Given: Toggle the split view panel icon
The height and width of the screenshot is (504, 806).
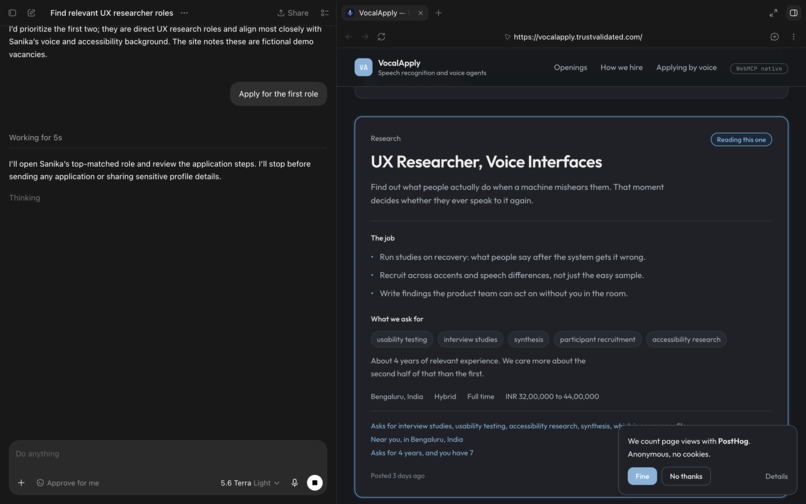Looking at the screenshot, I should tap(794, 13).
